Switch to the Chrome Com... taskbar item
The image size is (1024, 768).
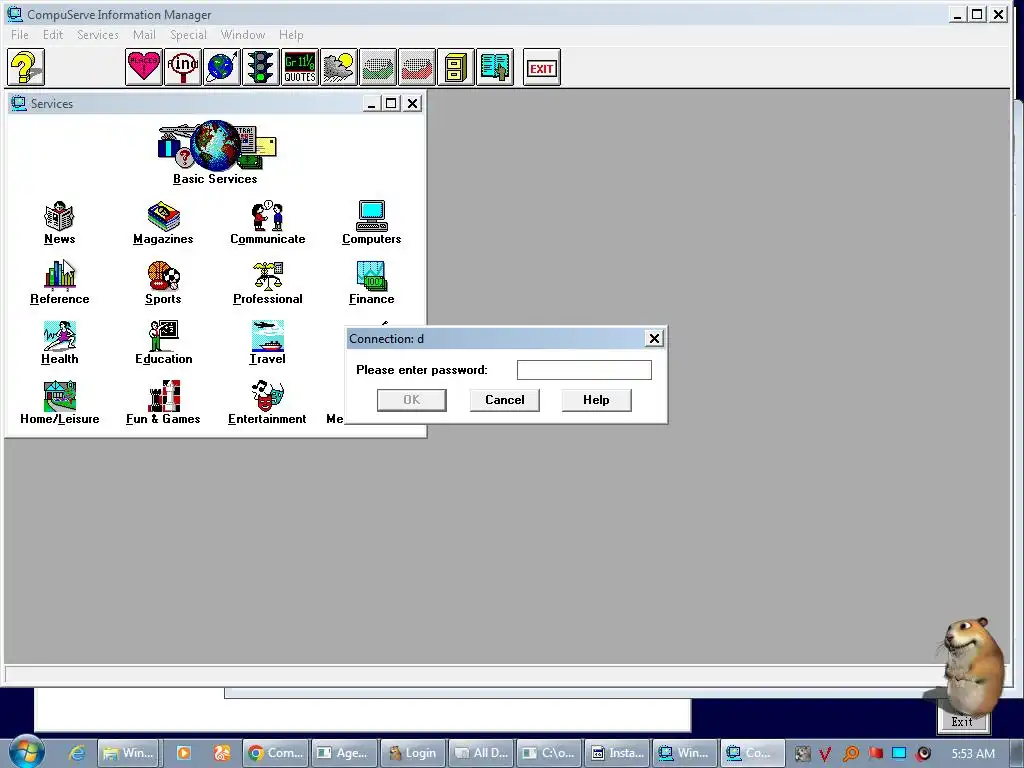[x=276, y=753]
